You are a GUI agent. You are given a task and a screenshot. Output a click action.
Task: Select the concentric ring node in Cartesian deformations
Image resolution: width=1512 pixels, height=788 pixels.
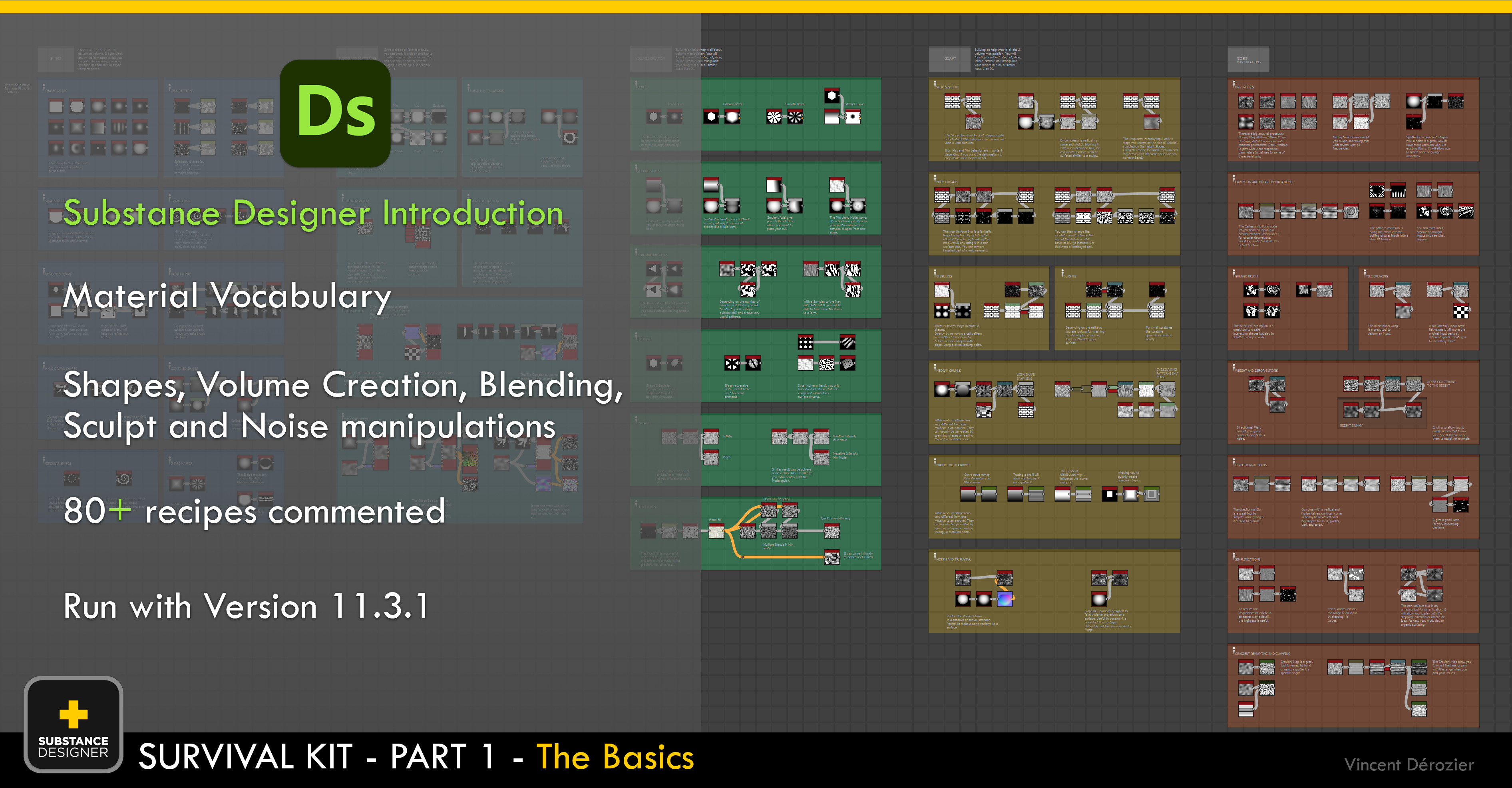click(1351, 211)
